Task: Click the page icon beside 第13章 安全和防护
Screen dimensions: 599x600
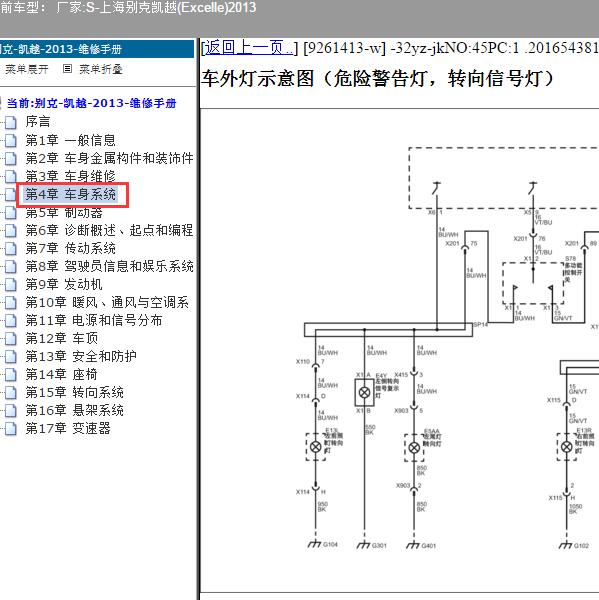Action: click(11, 356)
